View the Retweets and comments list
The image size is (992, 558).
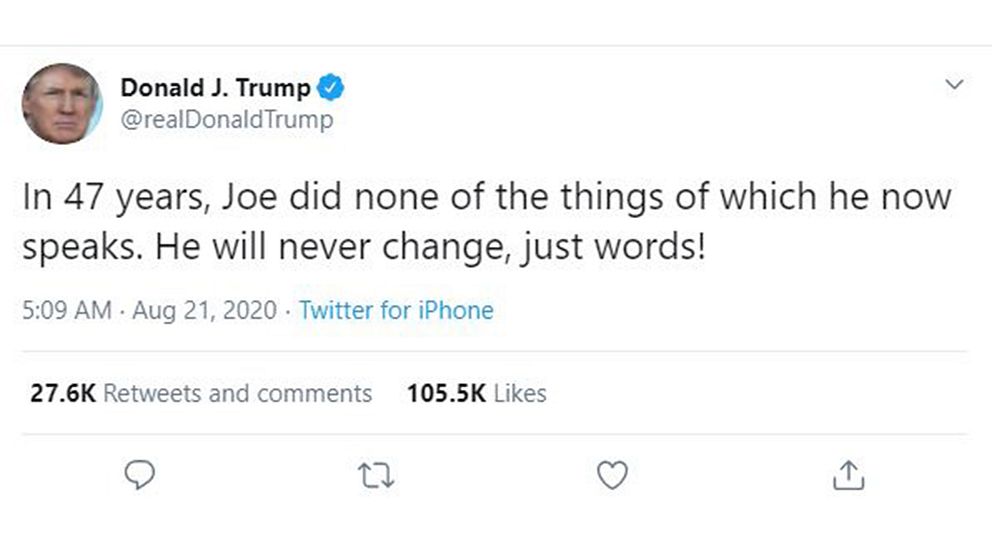237,393
